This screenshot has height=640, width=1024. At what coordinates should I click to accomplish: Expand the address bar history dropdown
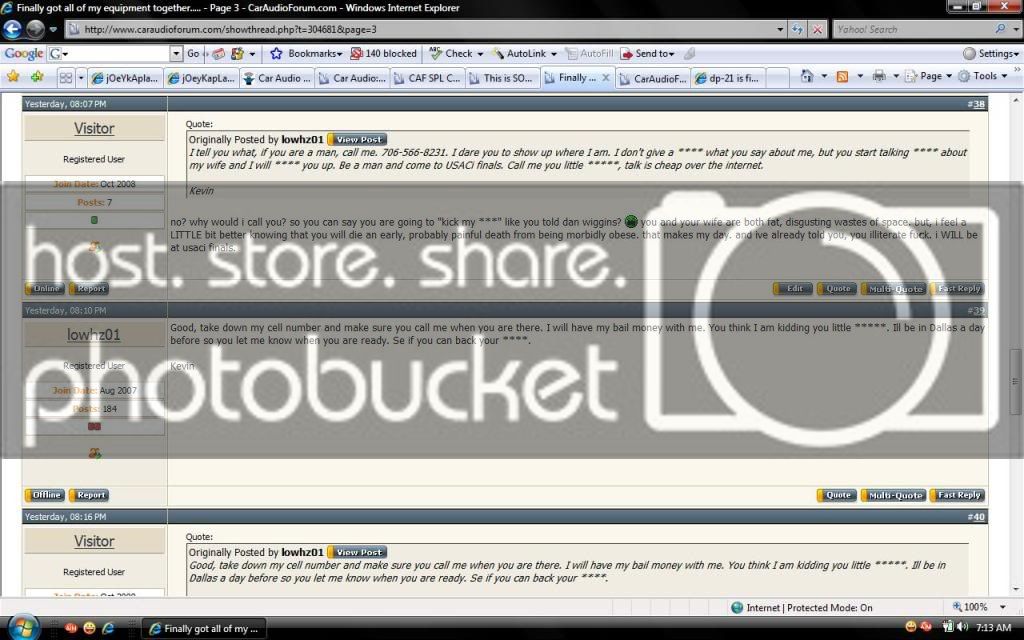pos(780,29)
